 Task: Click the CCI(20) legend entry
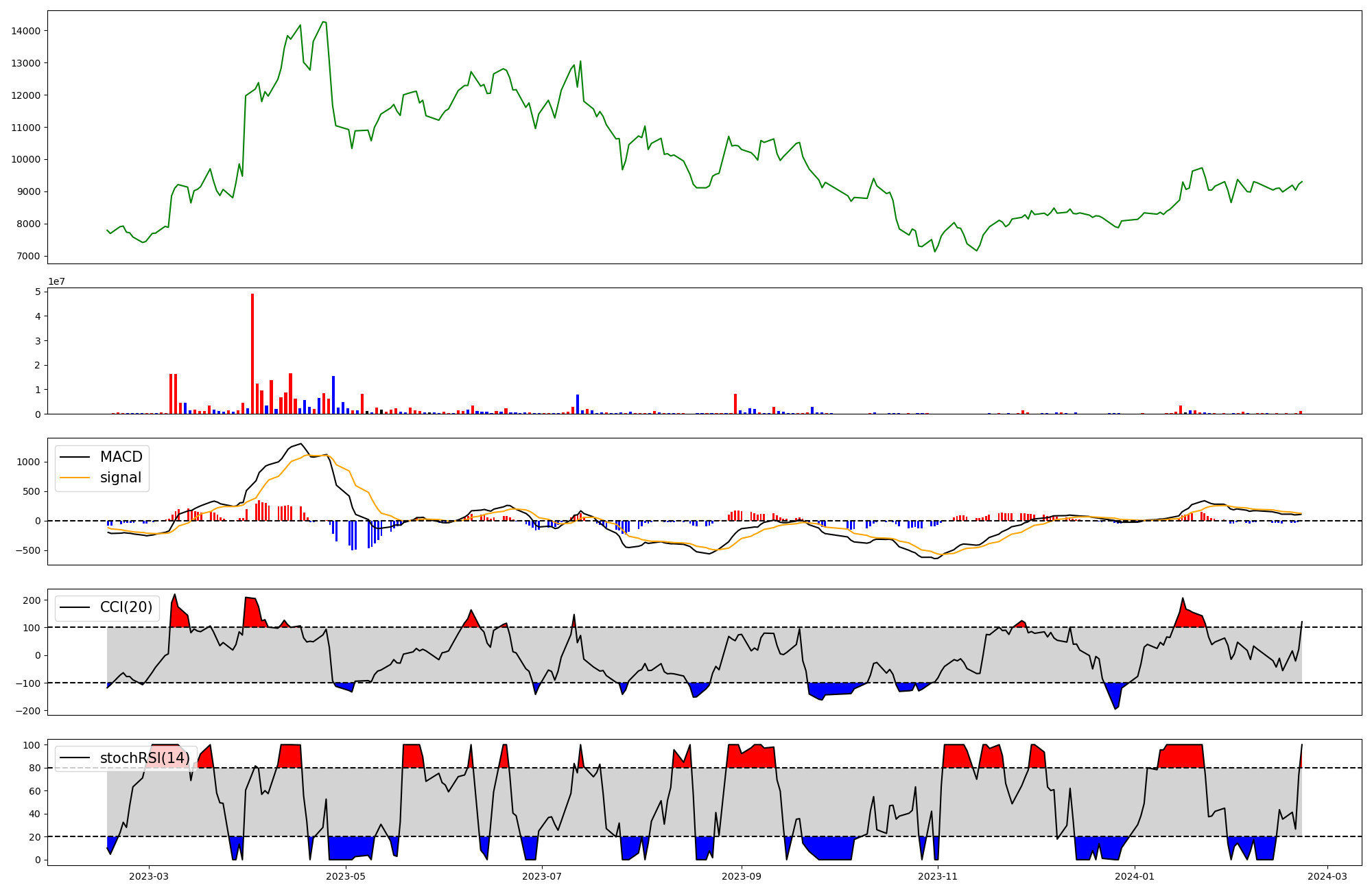pyautogui.click(x=126, y=607)
